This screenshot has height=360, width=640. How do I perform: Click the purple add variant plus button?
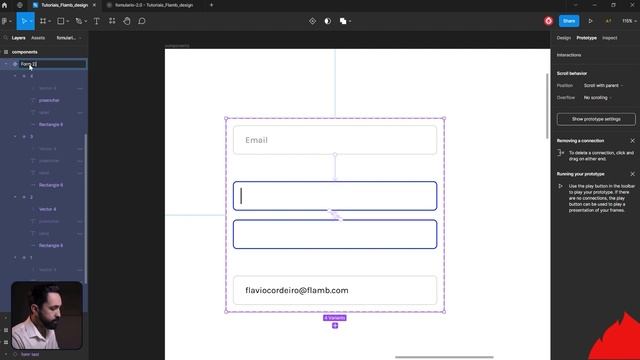[x=335, y=325]
